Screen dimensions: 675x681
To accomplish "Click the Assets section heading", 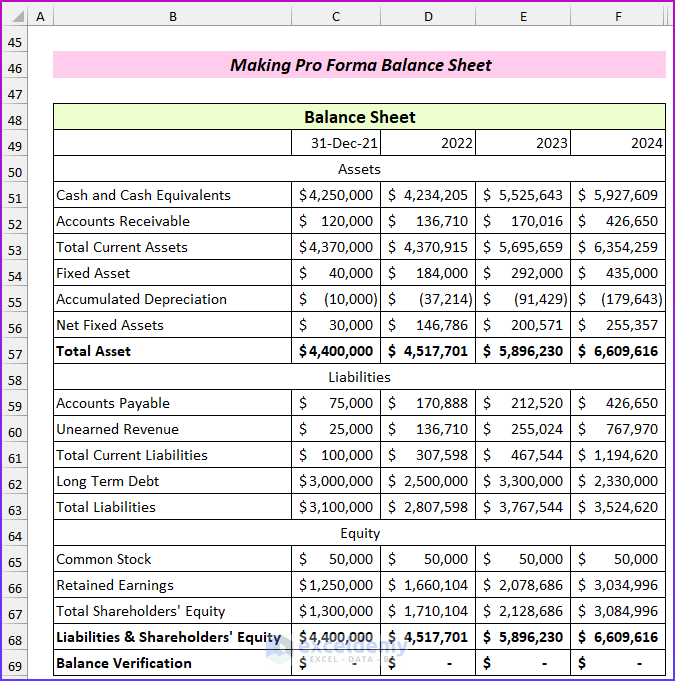I will coord(360,169).
